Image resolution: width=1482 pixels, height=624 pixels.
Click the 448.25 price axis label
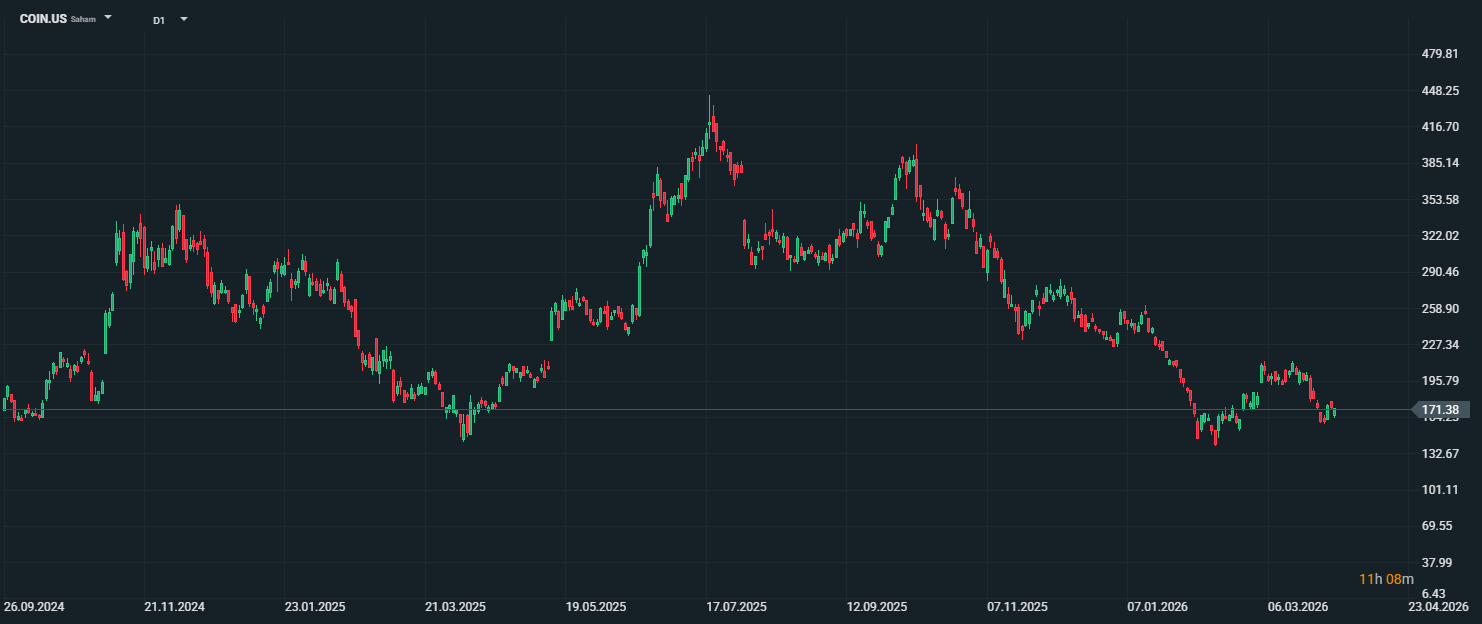coord(1441,91)
